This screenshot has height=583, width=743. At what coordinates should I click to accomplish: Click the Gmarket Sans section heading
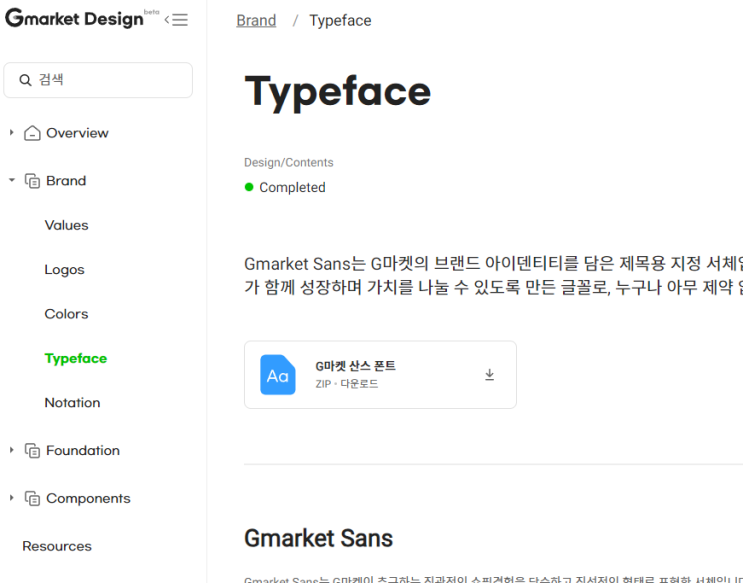coord(318,538)
